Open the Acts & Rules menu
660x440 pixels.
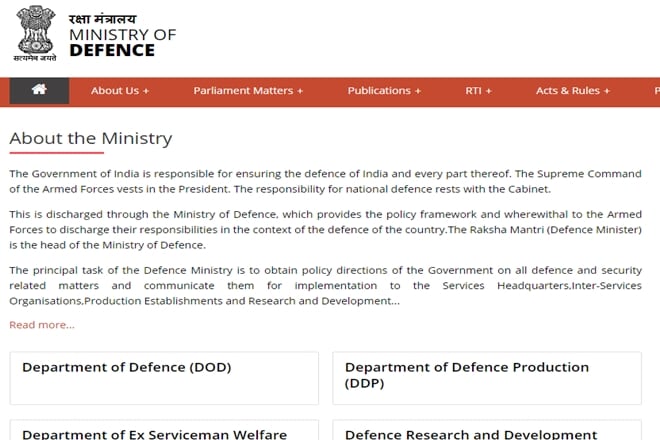[573, 91]
